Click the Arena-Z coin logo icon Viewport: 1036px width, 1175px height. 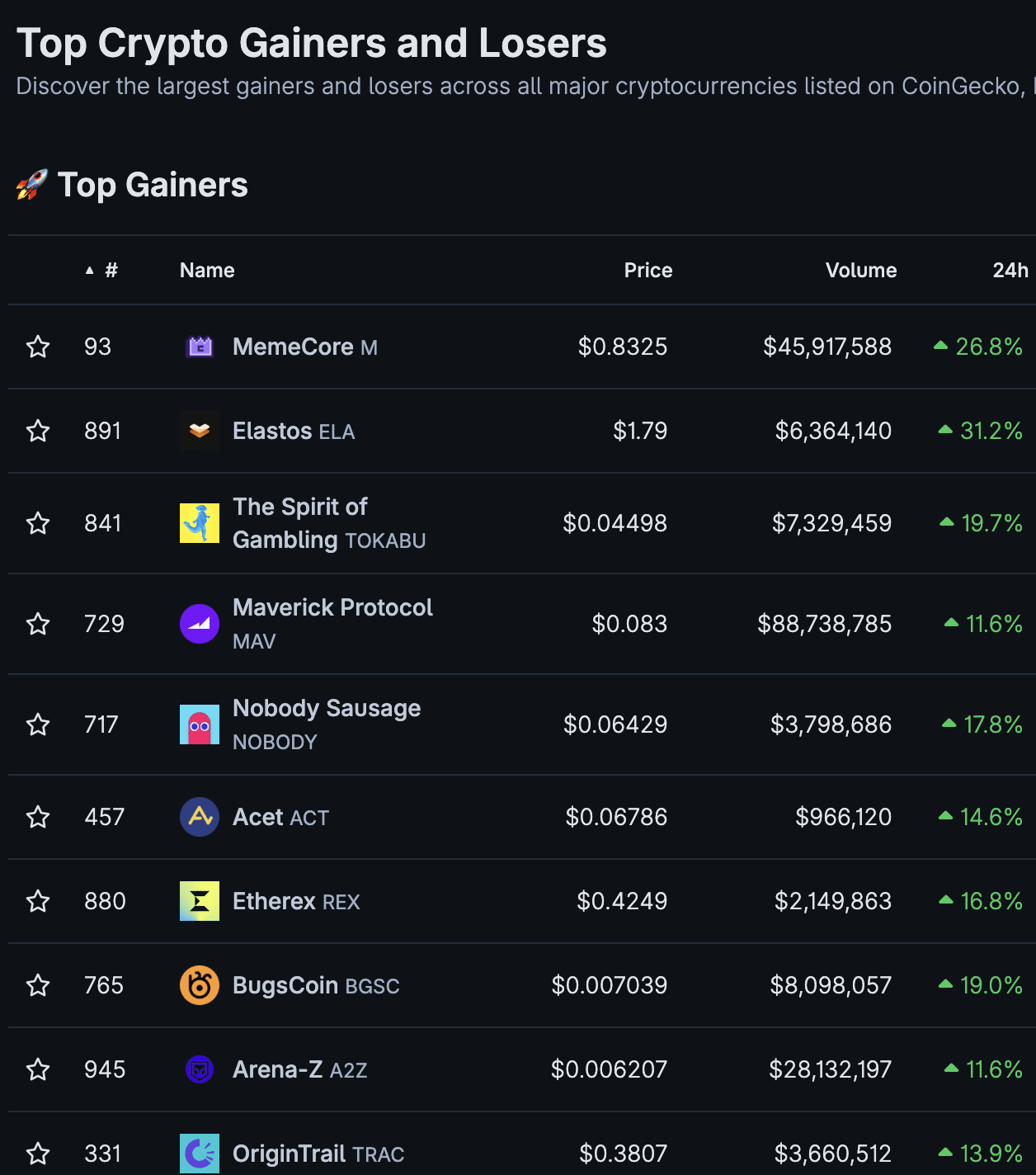pyautogui.click(x=200, y=1069)
